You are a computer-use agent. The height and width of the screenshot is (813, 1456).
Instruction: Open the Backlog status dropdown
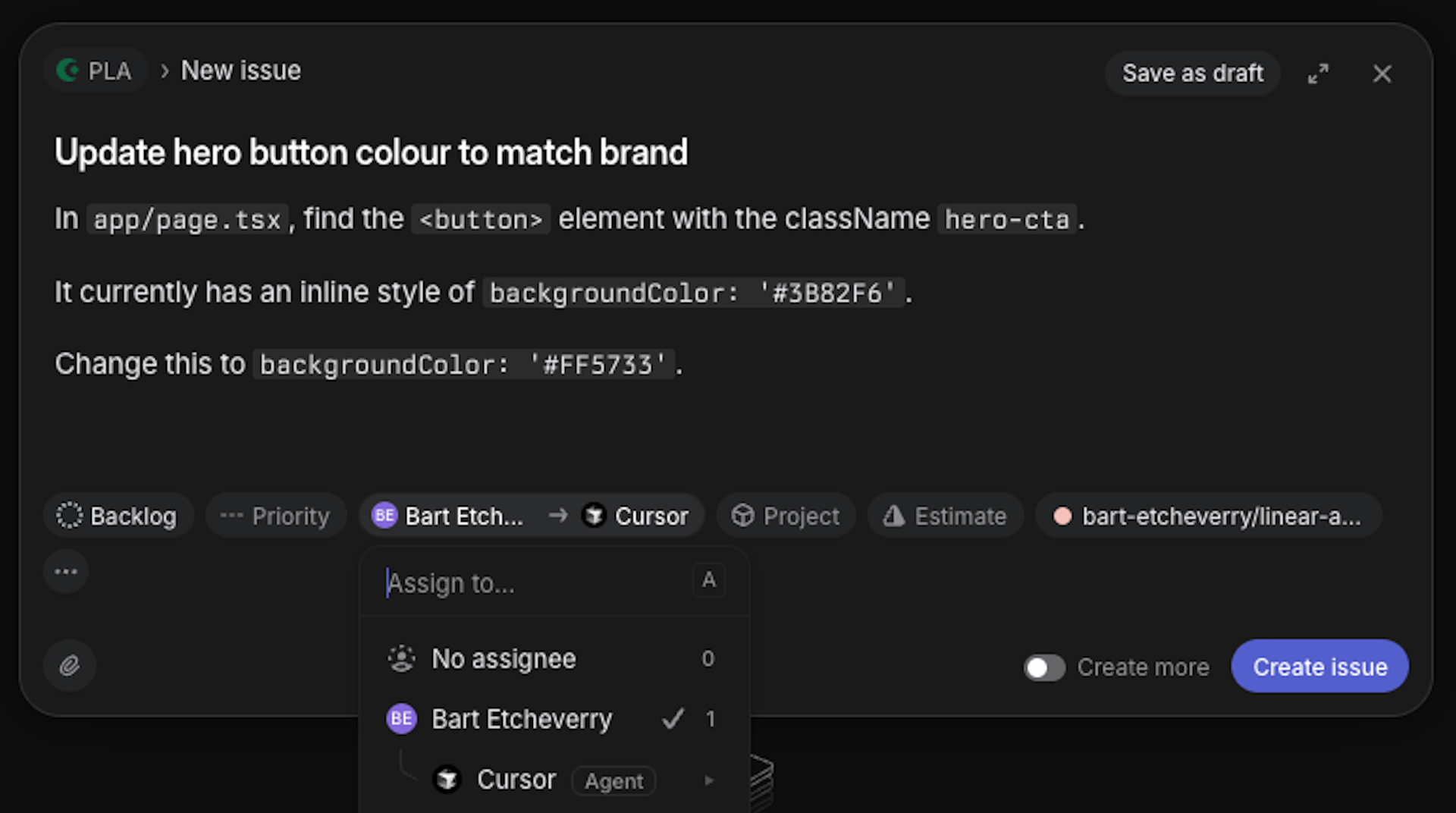point(118,516)
